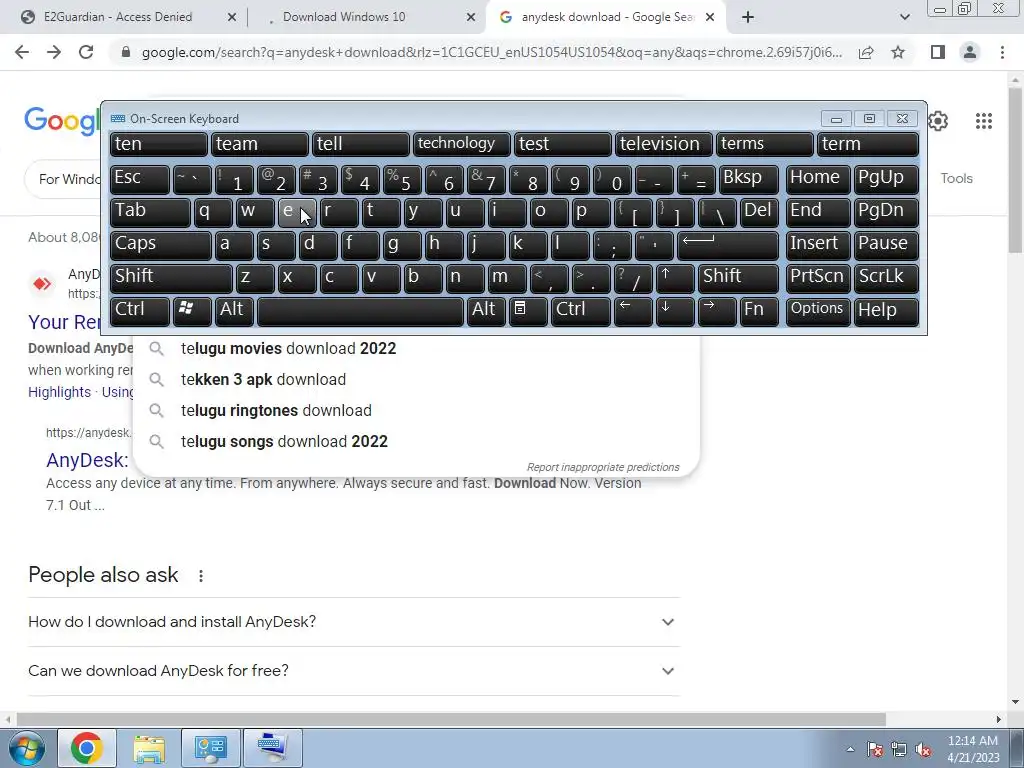
Task: Switch to Download Windows 10 tab
Action: tap(344, 17)
